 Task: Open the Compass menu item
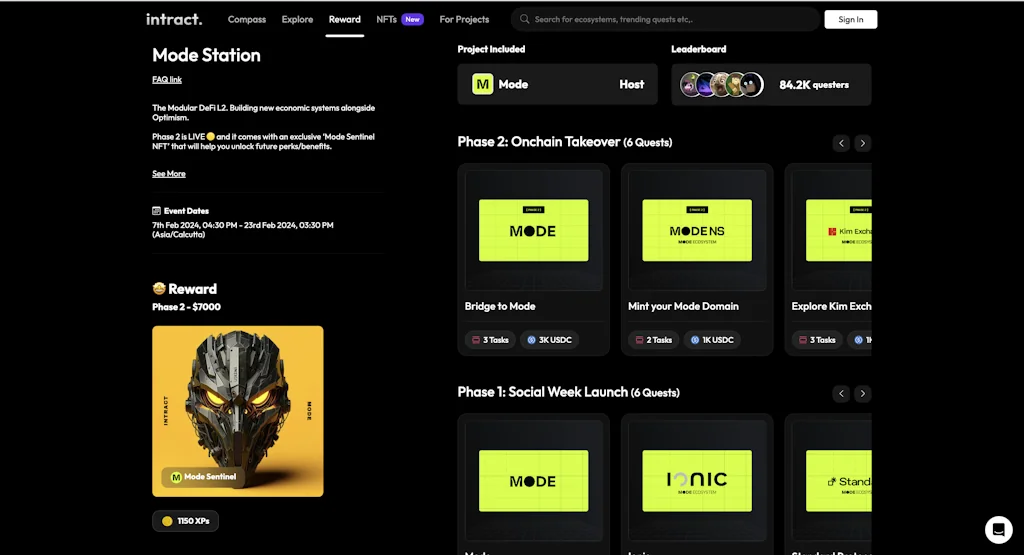[247, 20]
